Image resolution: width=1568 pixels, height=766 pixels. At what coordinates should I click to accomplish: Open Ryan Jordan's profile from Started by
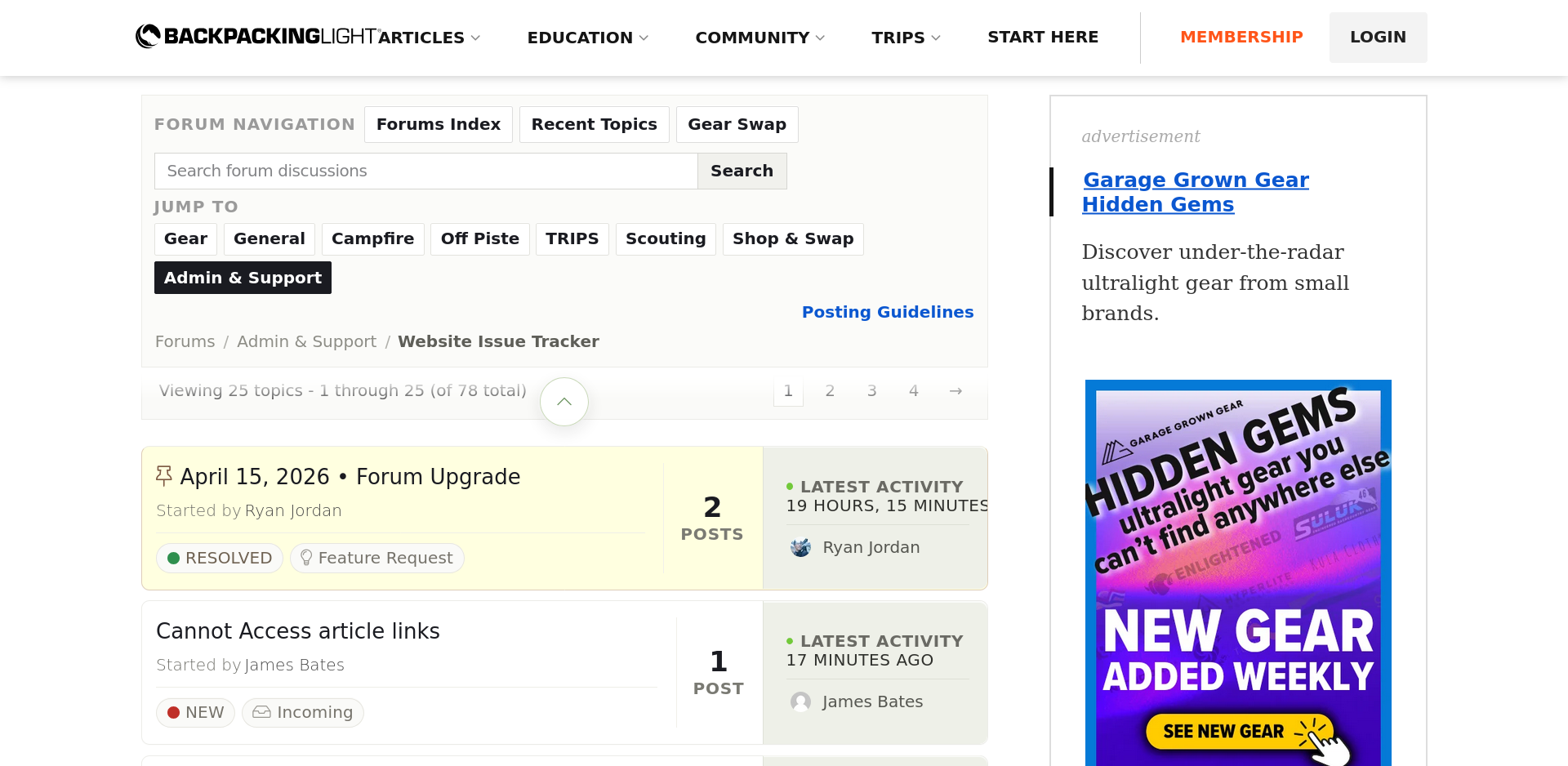[293, 510]
